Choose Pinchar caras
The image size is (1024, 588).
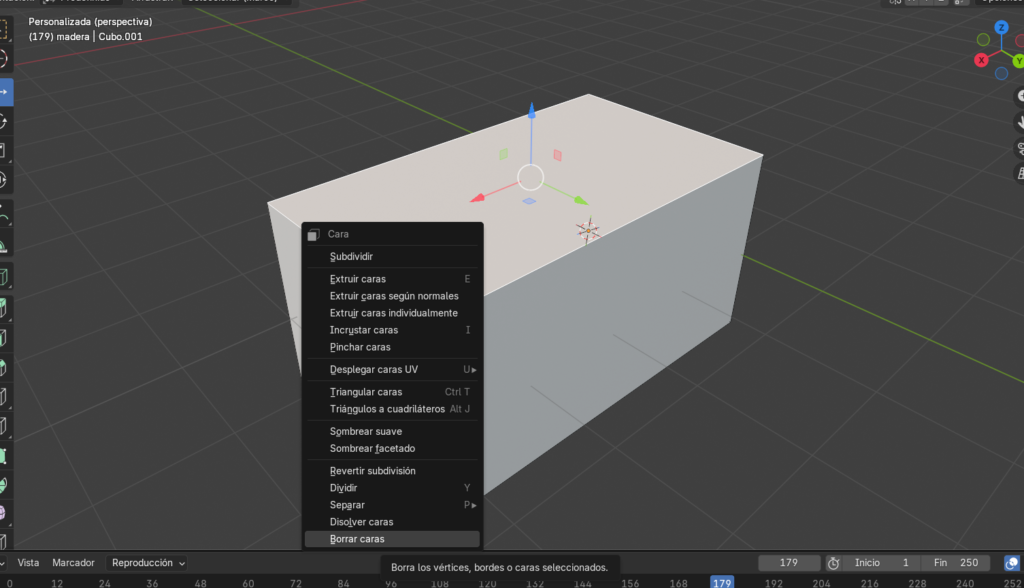[x=392, y=347]
